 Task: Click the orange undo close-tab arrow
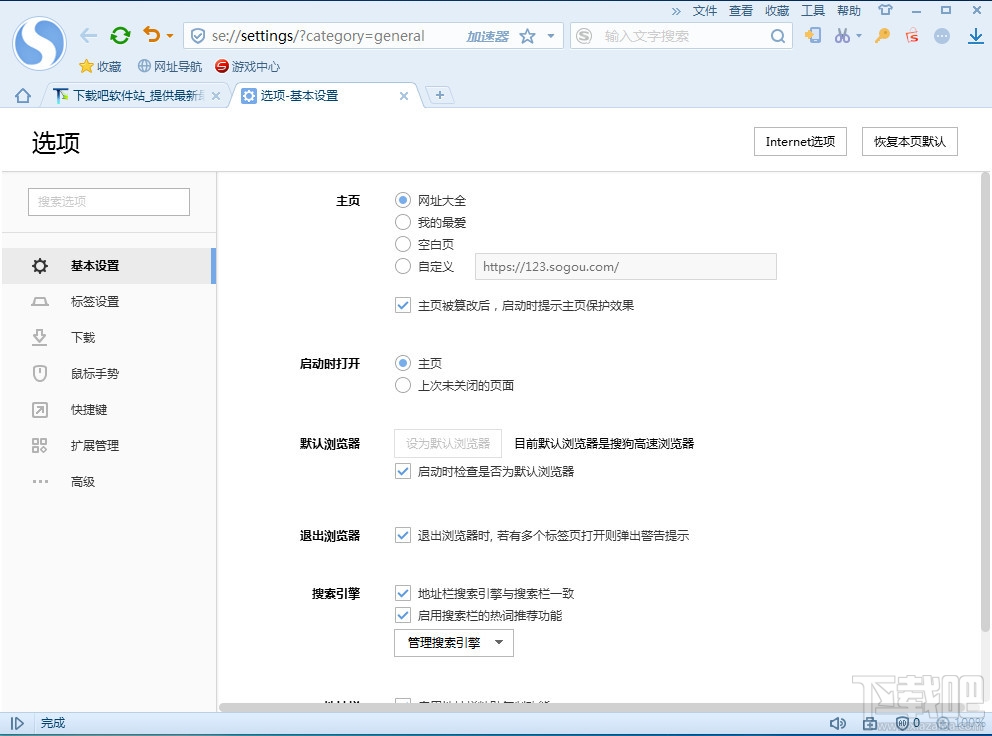pos(152,34)
